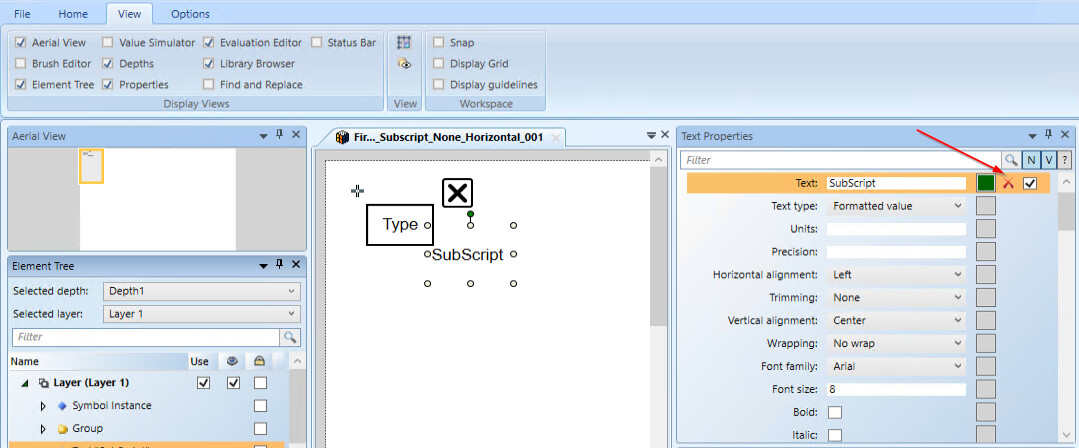Pin the Element Tree panel
This screenshot has height=448, width=1079.
(280, 265)
